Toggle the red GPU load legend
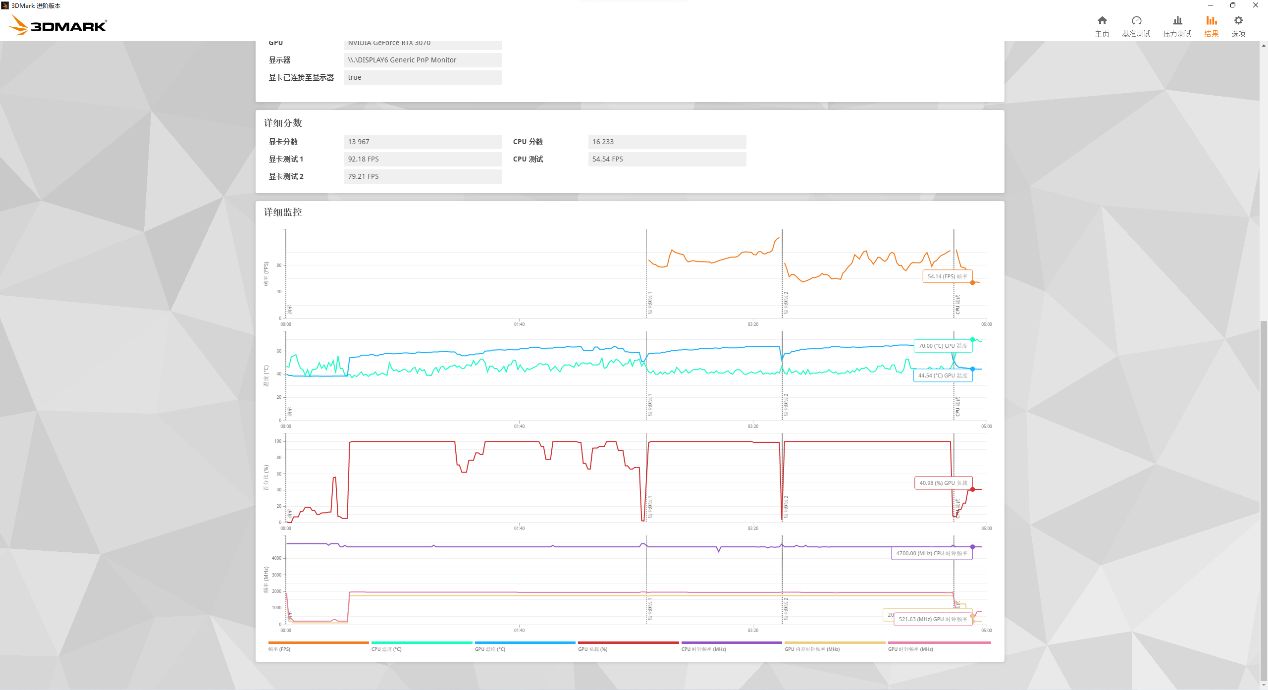 [628, 646]
